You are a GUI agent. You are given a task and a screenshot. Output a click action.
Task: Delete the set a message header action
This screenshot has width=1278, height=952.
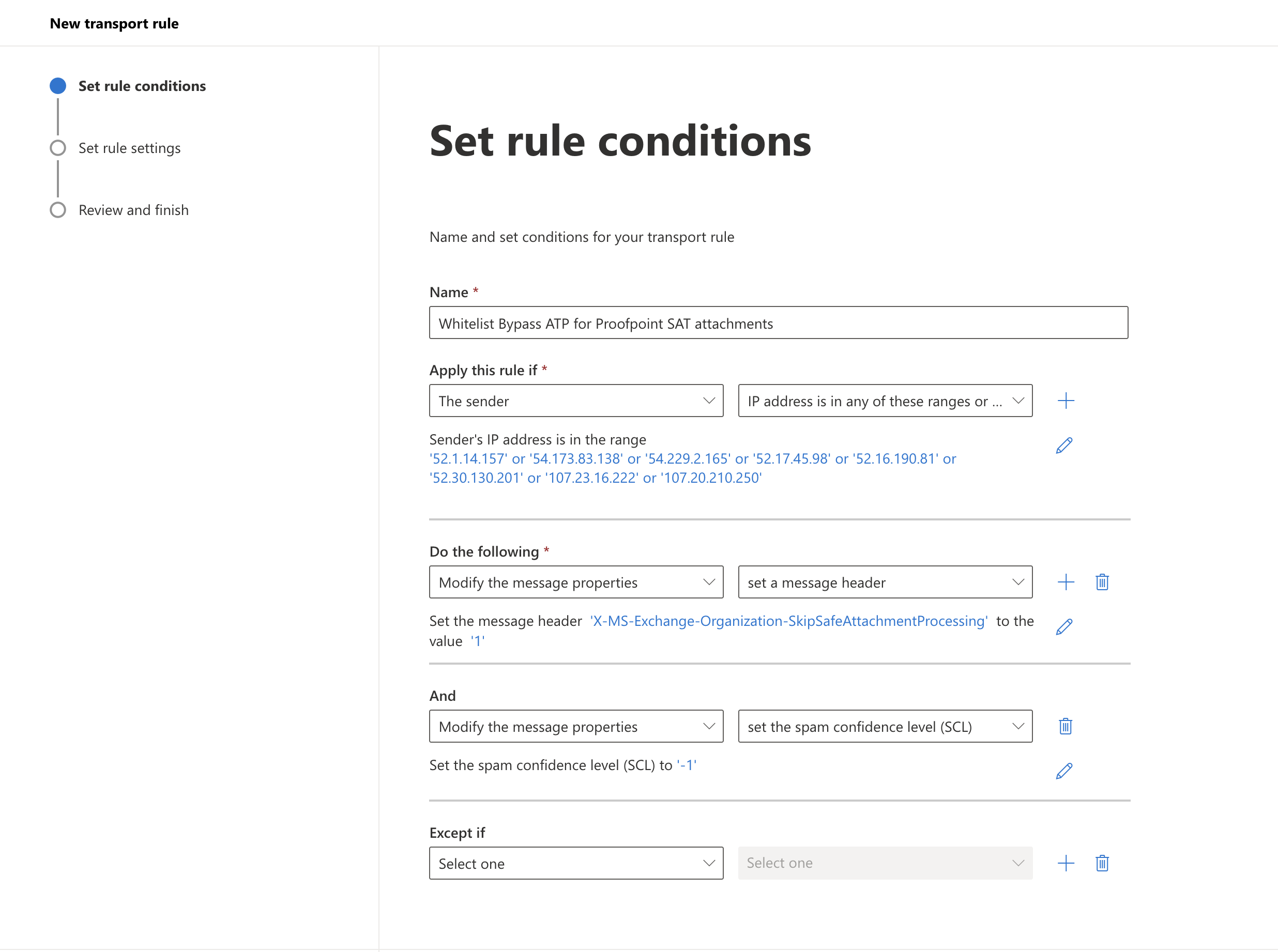pos(1102,582)
